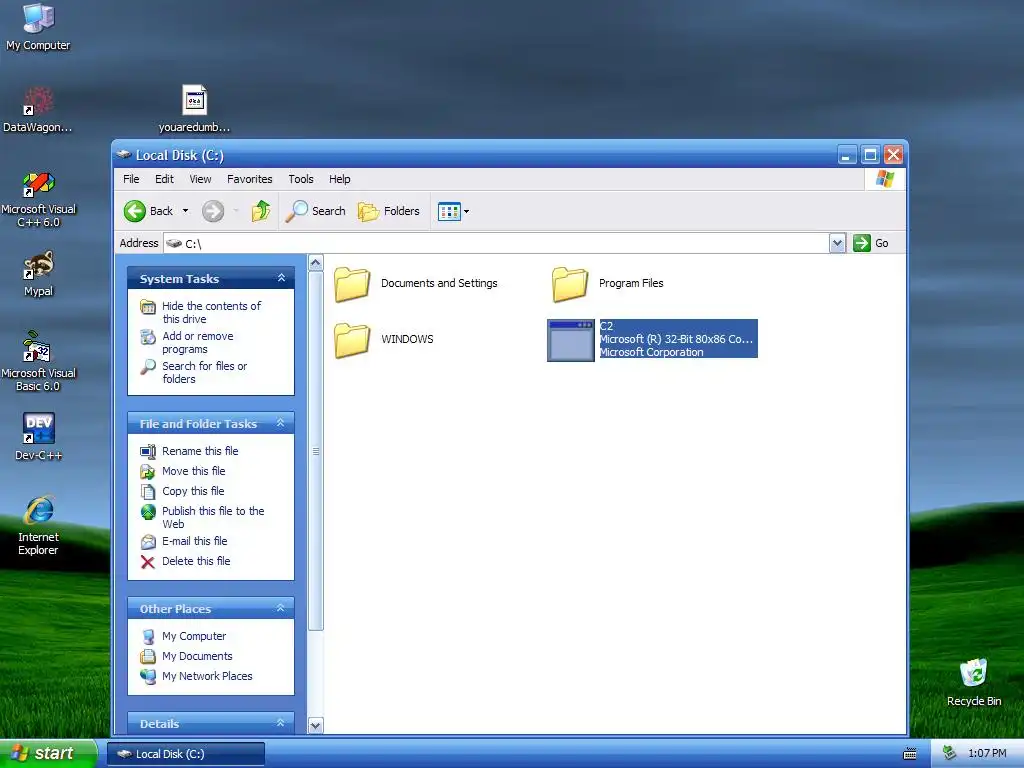This screenshot has height=768, width=1024.
Task: Open Microsoft Visual Basic 6.0 shortcut
Action: 38,361
